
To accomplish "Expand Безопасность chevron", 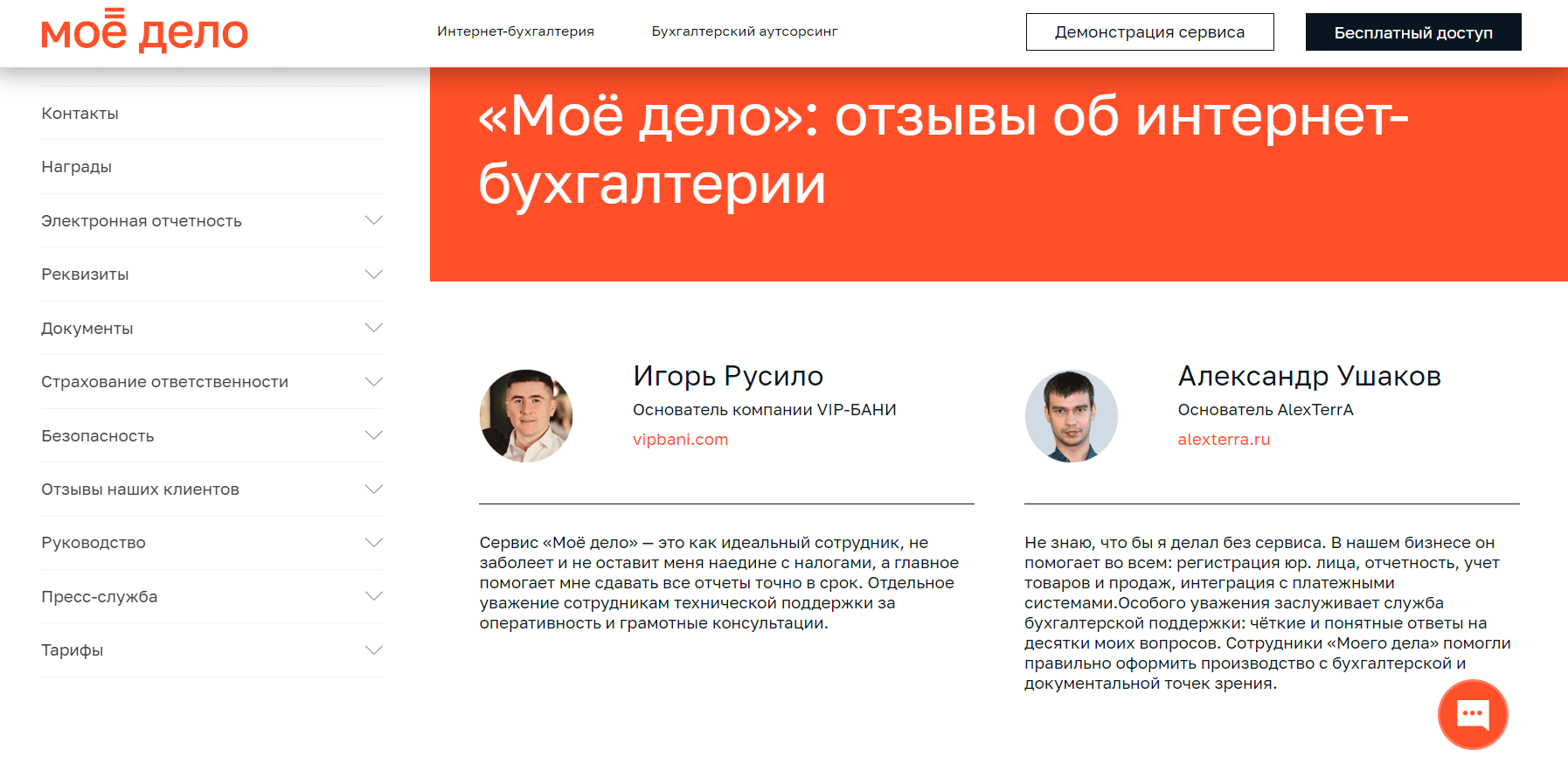I will tap(374, 435).
